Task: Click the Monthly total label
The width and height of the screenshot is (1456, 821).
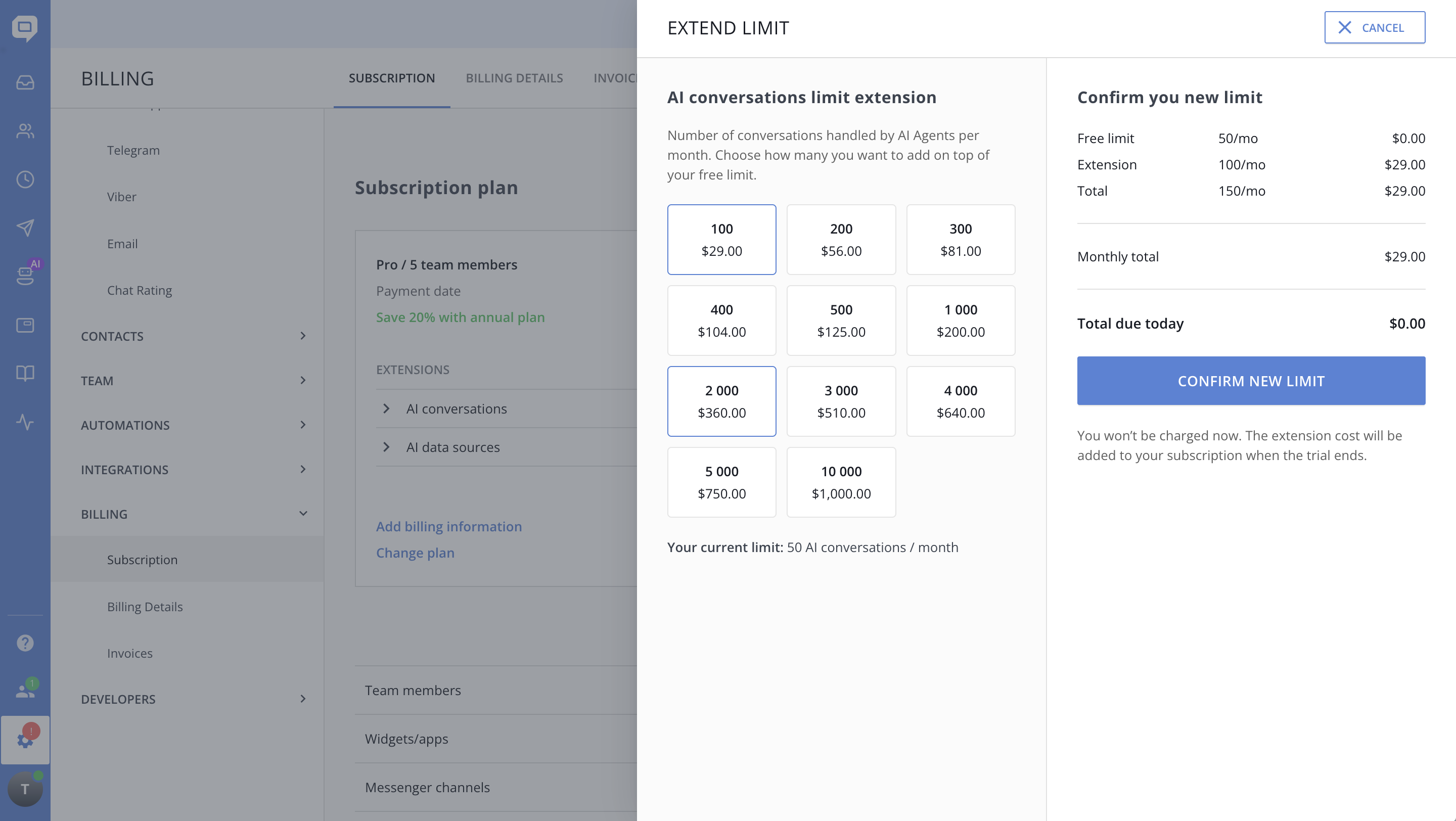Action: 1117,256
